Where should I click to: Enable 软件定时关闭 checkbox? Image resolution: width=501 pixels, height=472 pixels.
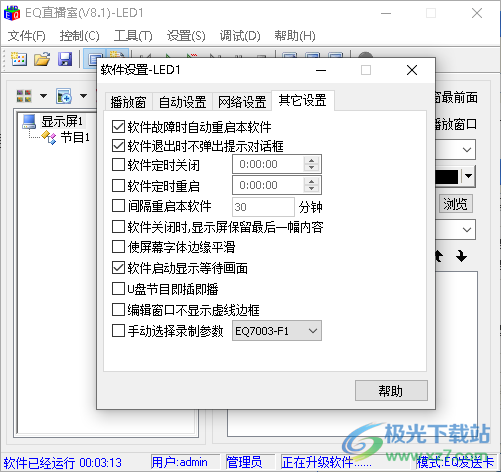[x=118, y=165]
